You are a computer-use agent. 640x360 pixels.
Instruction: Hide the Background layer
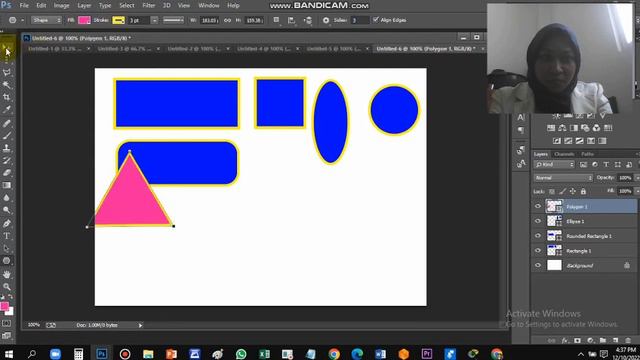point(538,265)
